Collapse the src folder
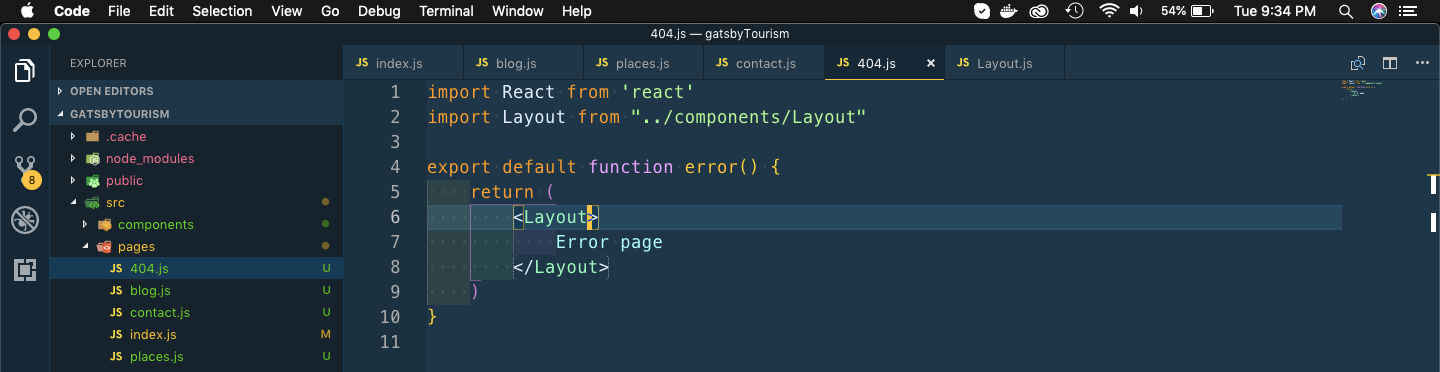1440x372 pixels. click(x=73, y=203)
